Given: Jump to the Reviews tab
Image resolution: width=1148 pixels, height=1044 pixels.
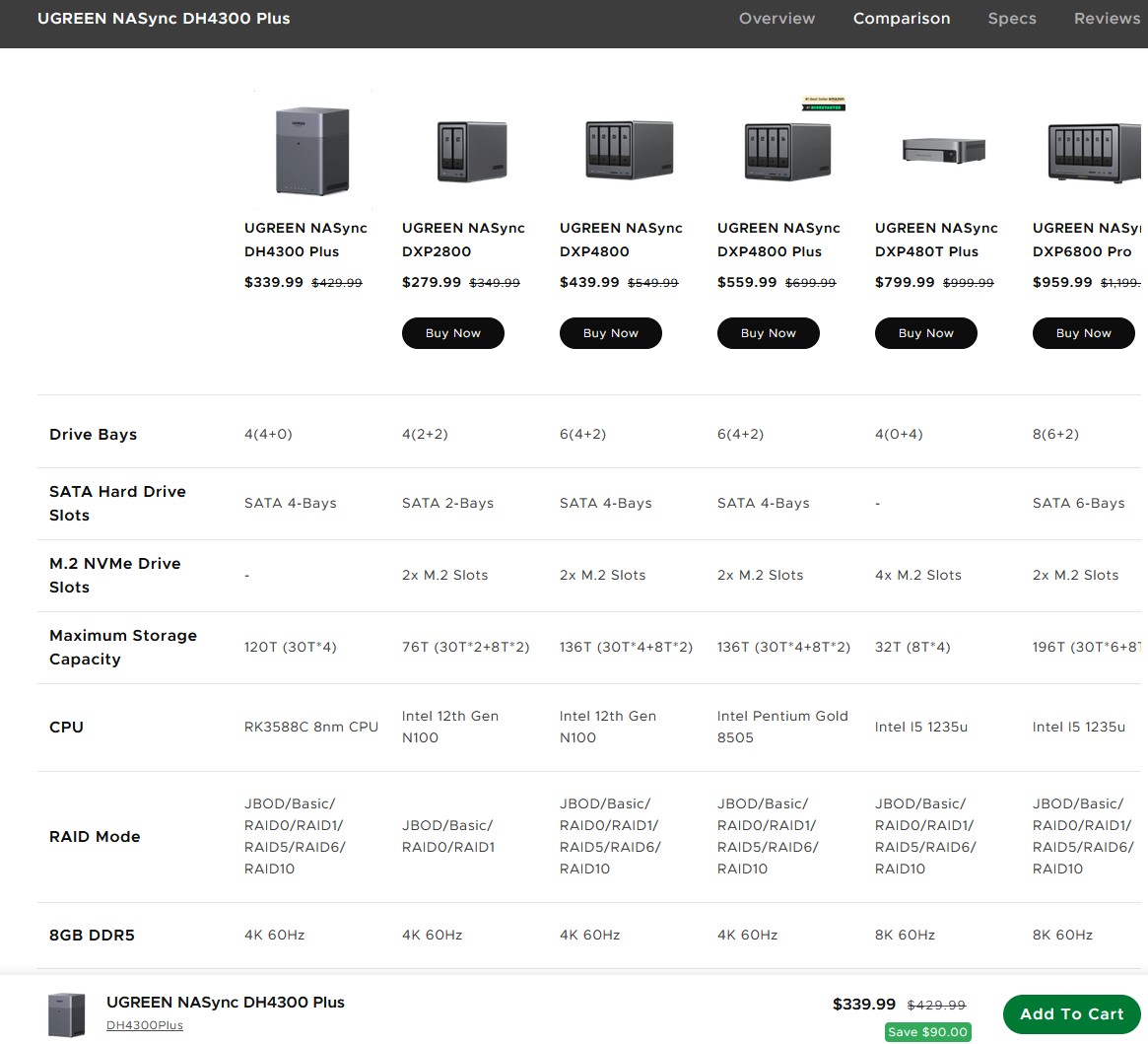Looking at the screenshot, I should tap(1107, 19).
